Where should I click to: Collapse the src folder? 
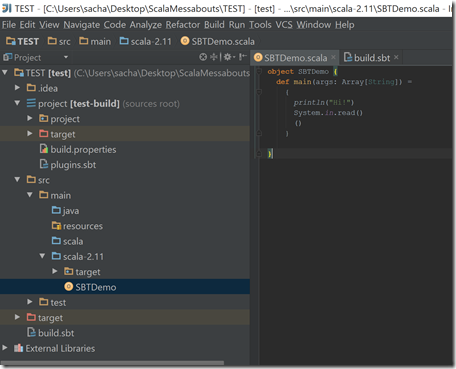click(17, 179)
